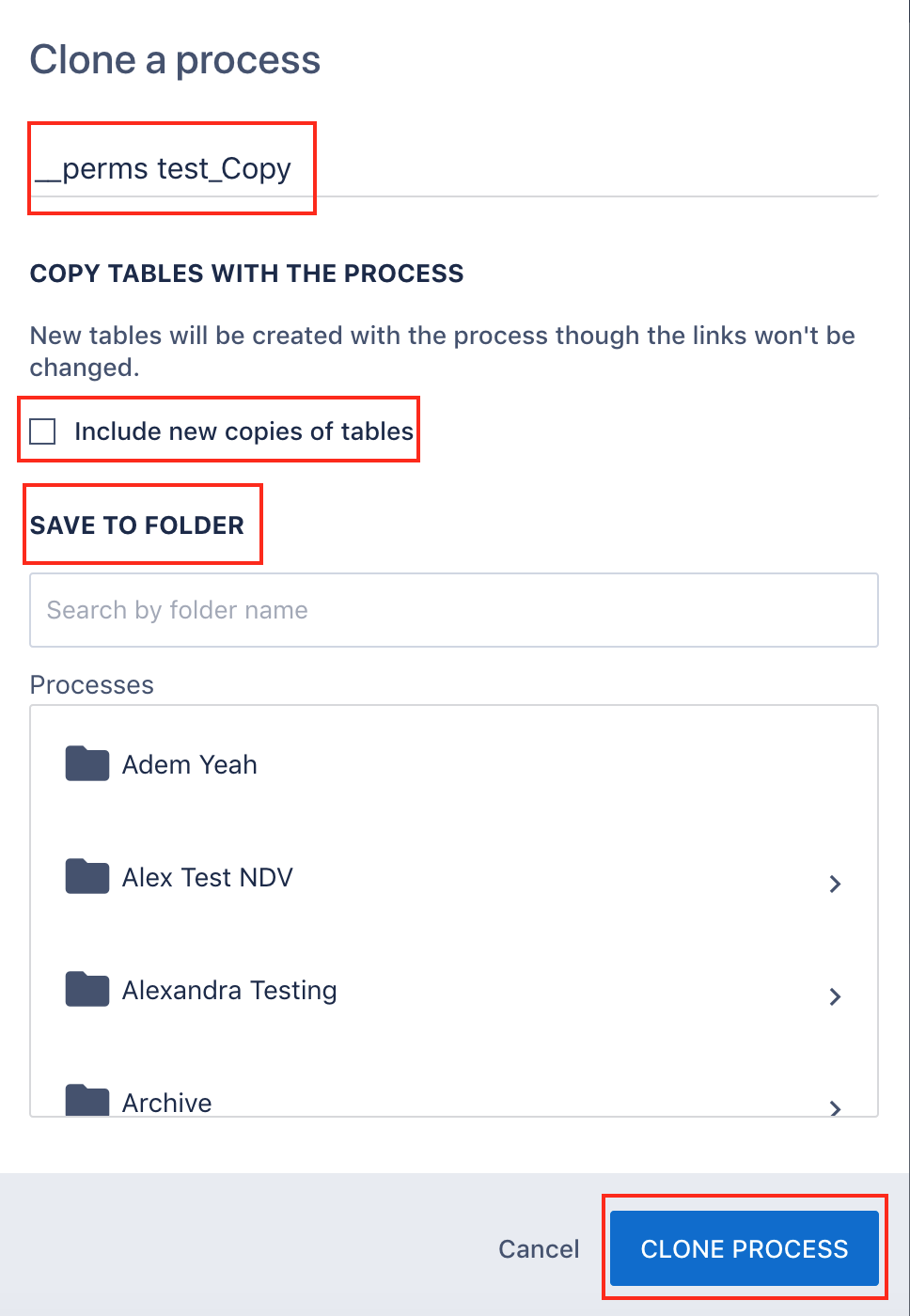Expand the Alex Test NDV folder
The image size is (910, 1316).
coord(835,884)
